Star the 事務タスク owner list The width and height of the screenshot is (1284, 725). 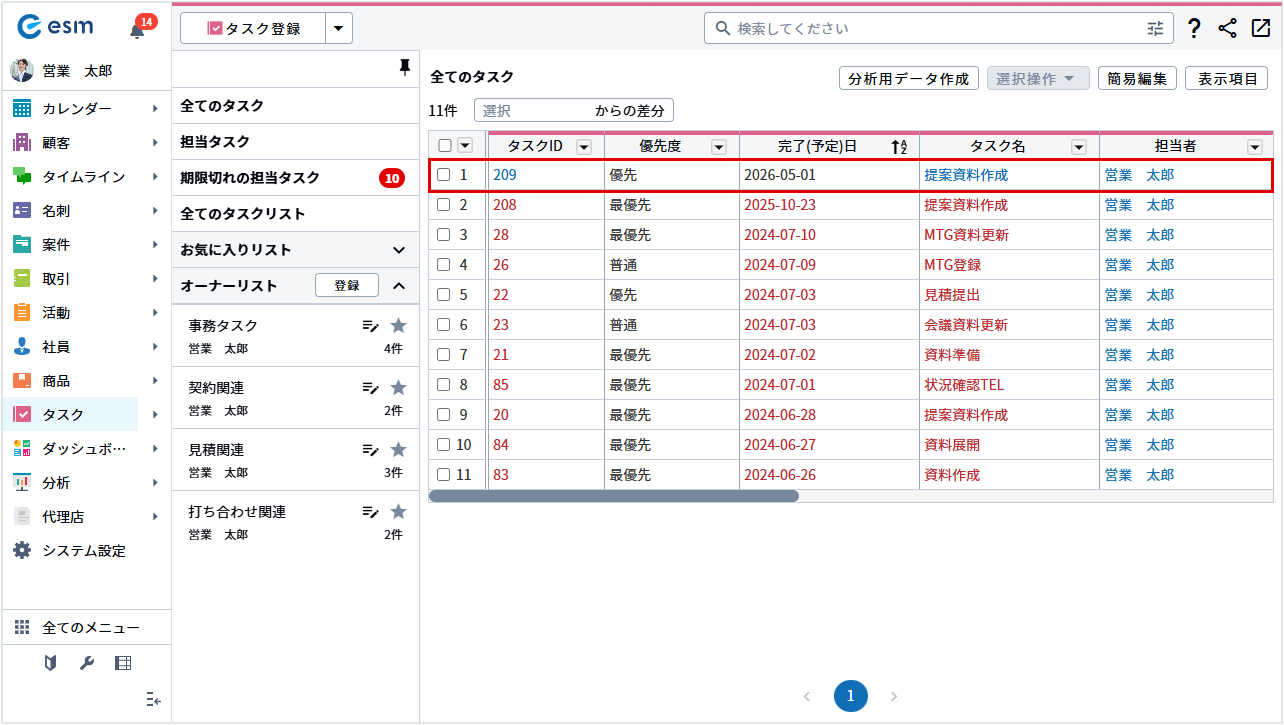point(398,325)
